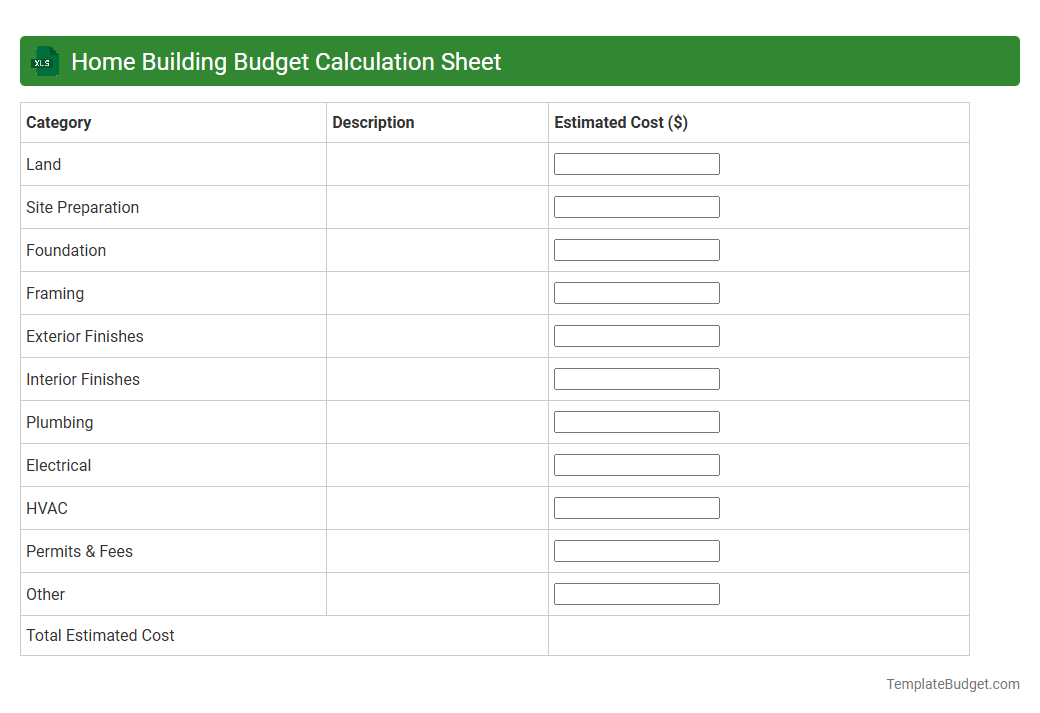Select the Exterior Finishes cost box
This screenshot has height=713, width=1040.
pos(636,335)
